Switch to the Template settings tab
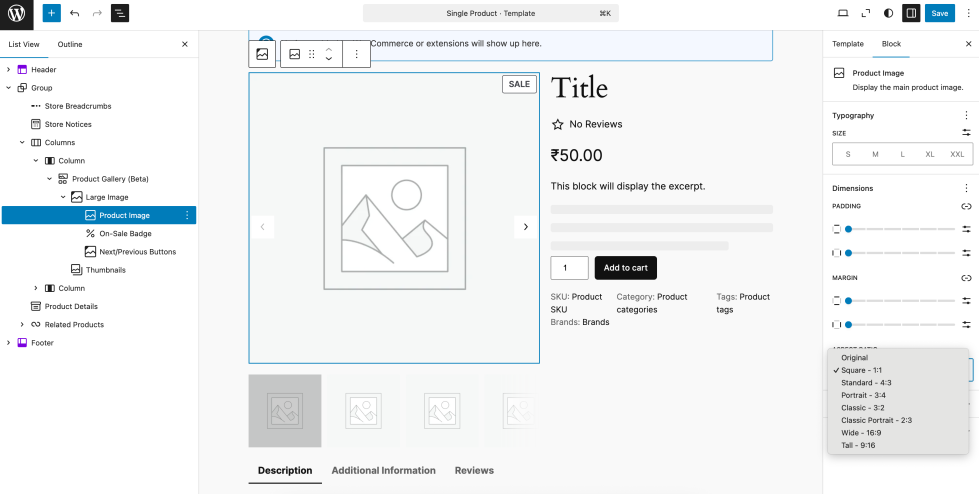Screen dimensions: 979x494 pyautogui.click(x=848, y=44)
